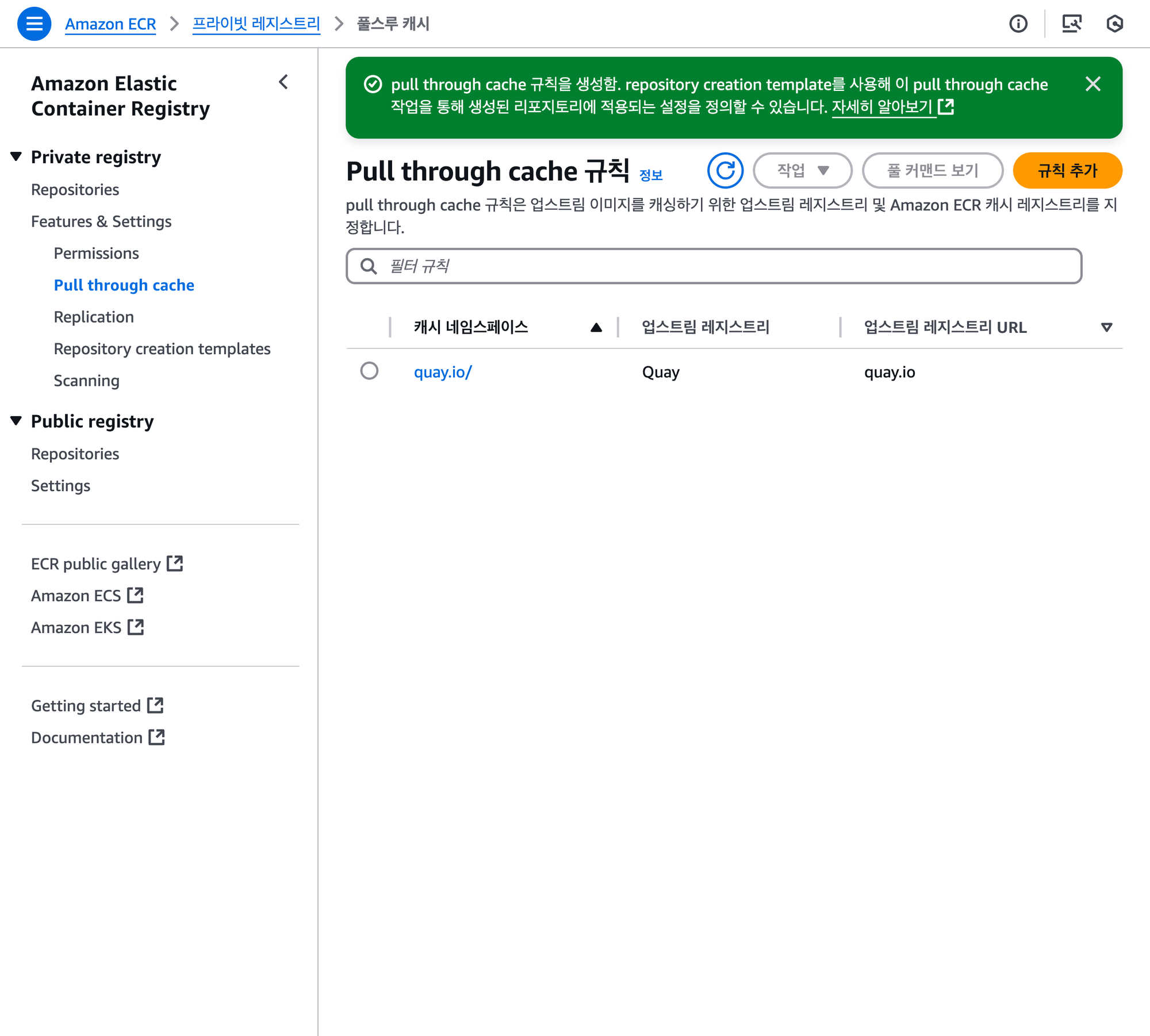Open Public registry Settings
The width and height of the screenshot is (1150, 1036).
coord(61,486)
